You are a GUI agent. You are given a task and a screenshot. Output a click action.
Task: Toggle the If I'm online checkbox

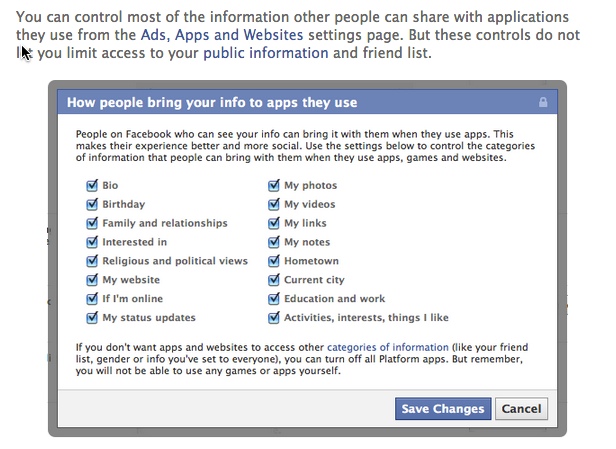click(92, 298)
